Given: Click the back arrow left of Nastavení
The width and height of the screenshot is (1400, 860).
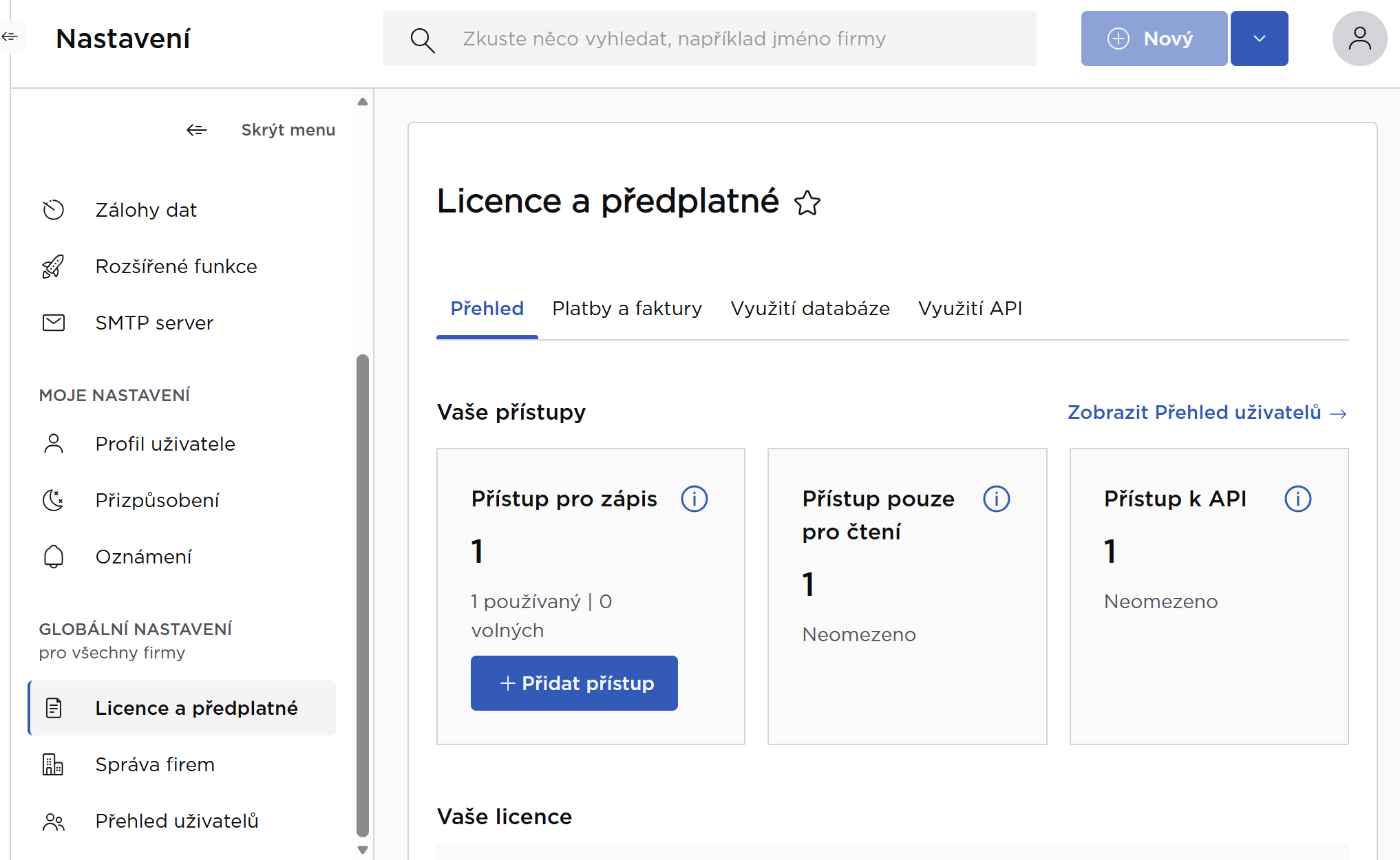Looking at the screenshot, I should (10, 36).
